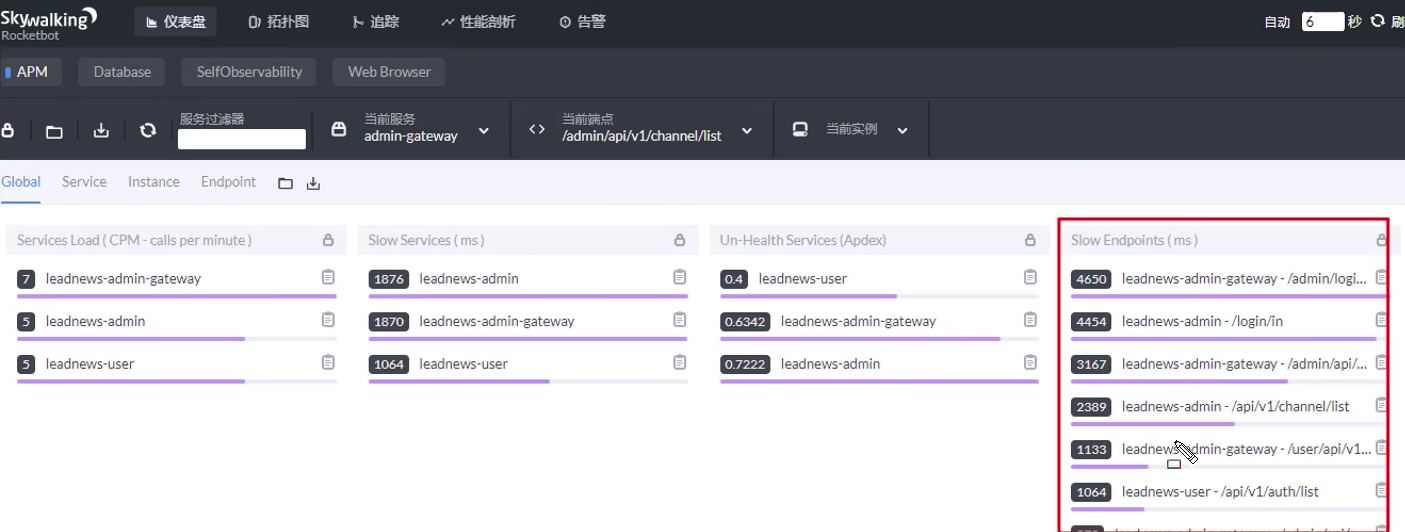
Task: Switch to the SelfObservability tab
Action: click(249, 72)
